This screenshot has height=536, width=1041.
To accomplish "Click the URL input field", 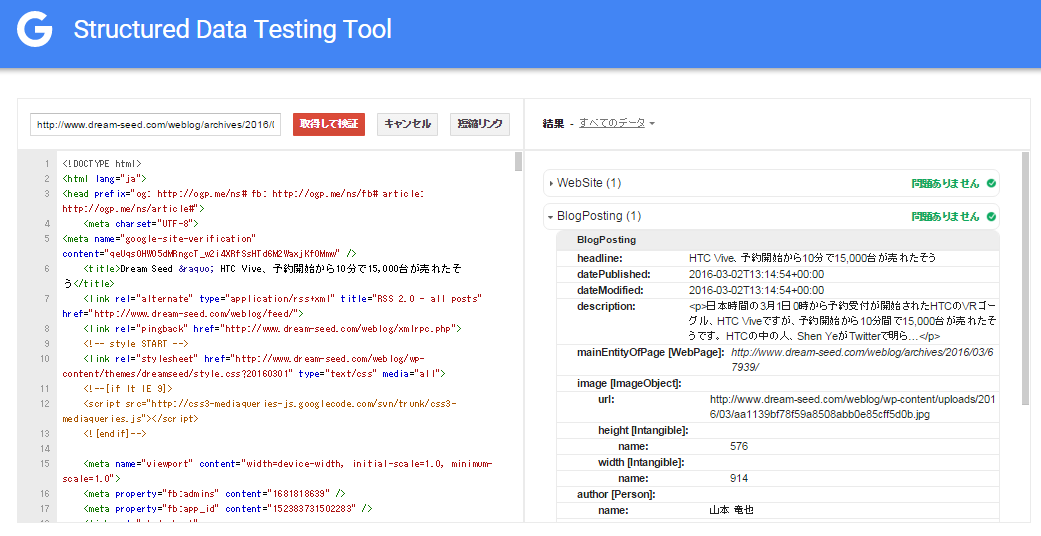I will pos(155,124).
